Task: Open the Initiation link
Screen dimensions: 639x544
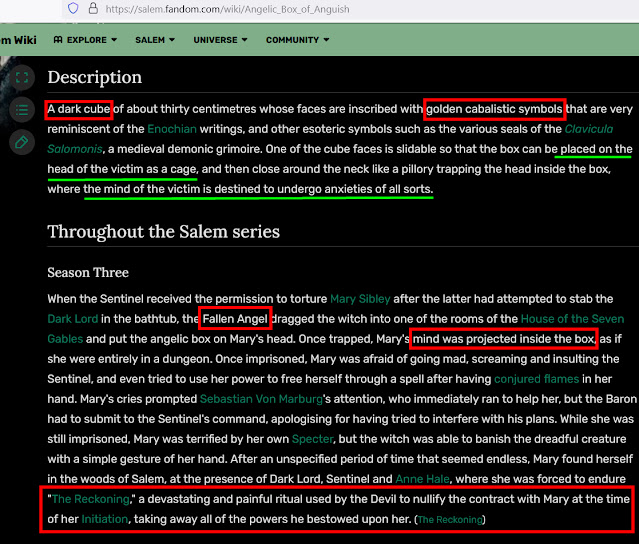Action: [104, 519]
